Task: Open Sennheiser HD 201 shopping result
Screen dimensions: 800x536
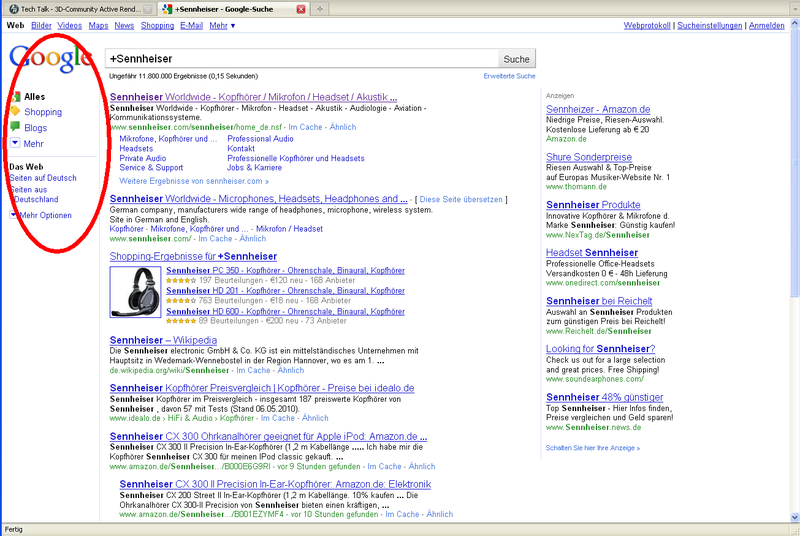Action: pyautogui.click(x=285, y=291)
